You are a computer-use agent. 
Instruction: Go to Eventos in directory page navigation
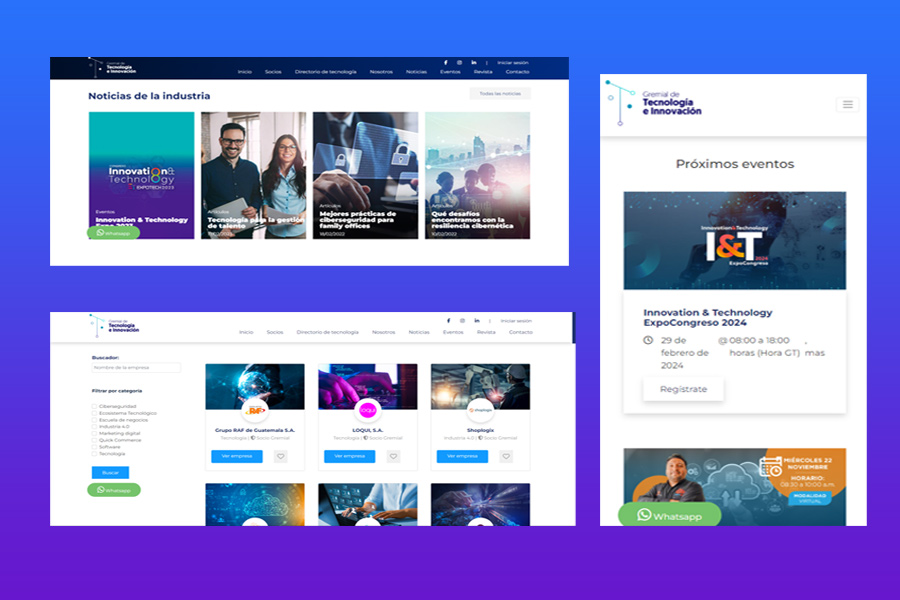coord(453,332)
